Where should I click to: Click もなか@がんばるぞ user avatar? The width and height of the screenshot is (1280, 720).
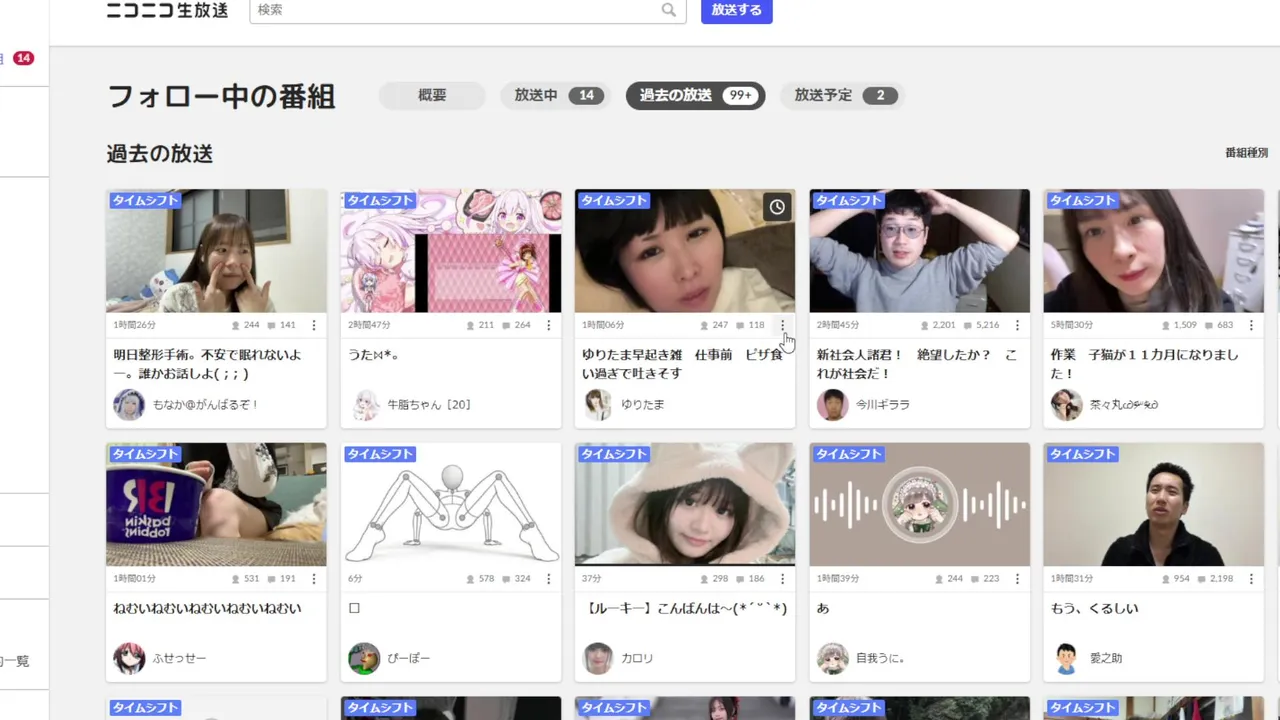129,405
